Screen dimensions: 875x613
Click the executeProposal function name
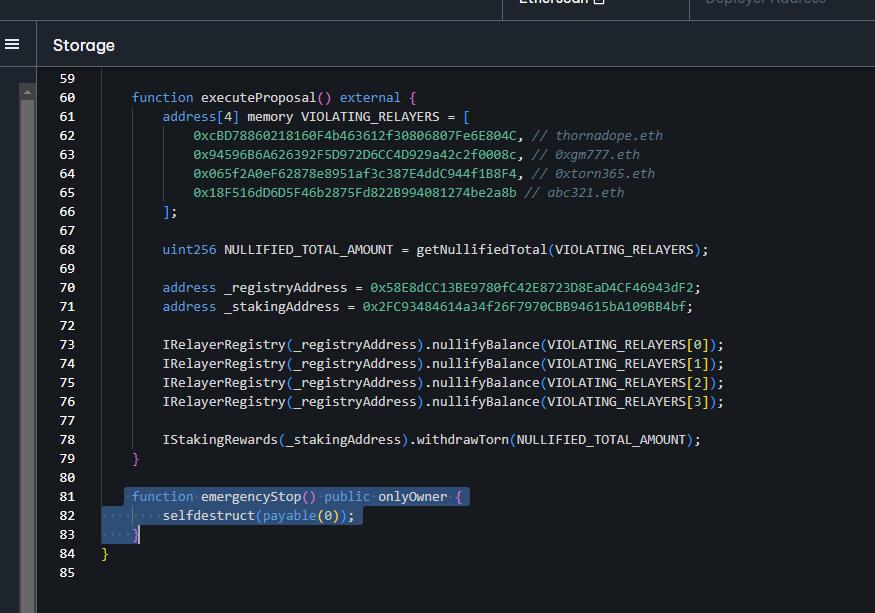[x=258, y=97]
